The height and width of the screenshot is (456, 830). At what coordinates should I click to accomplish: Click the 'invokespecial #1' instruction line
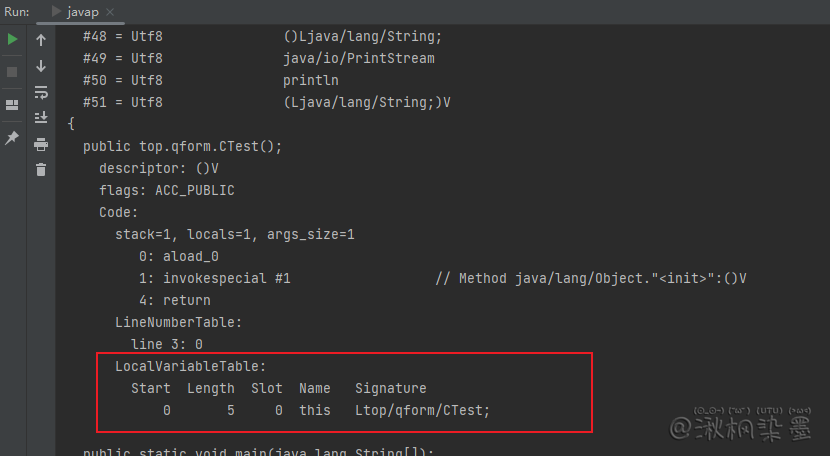(215, 278)
